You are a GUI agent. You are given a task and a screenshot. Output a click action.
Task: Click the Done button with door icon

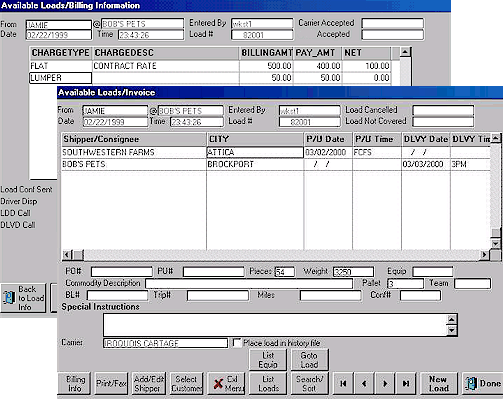483,383
